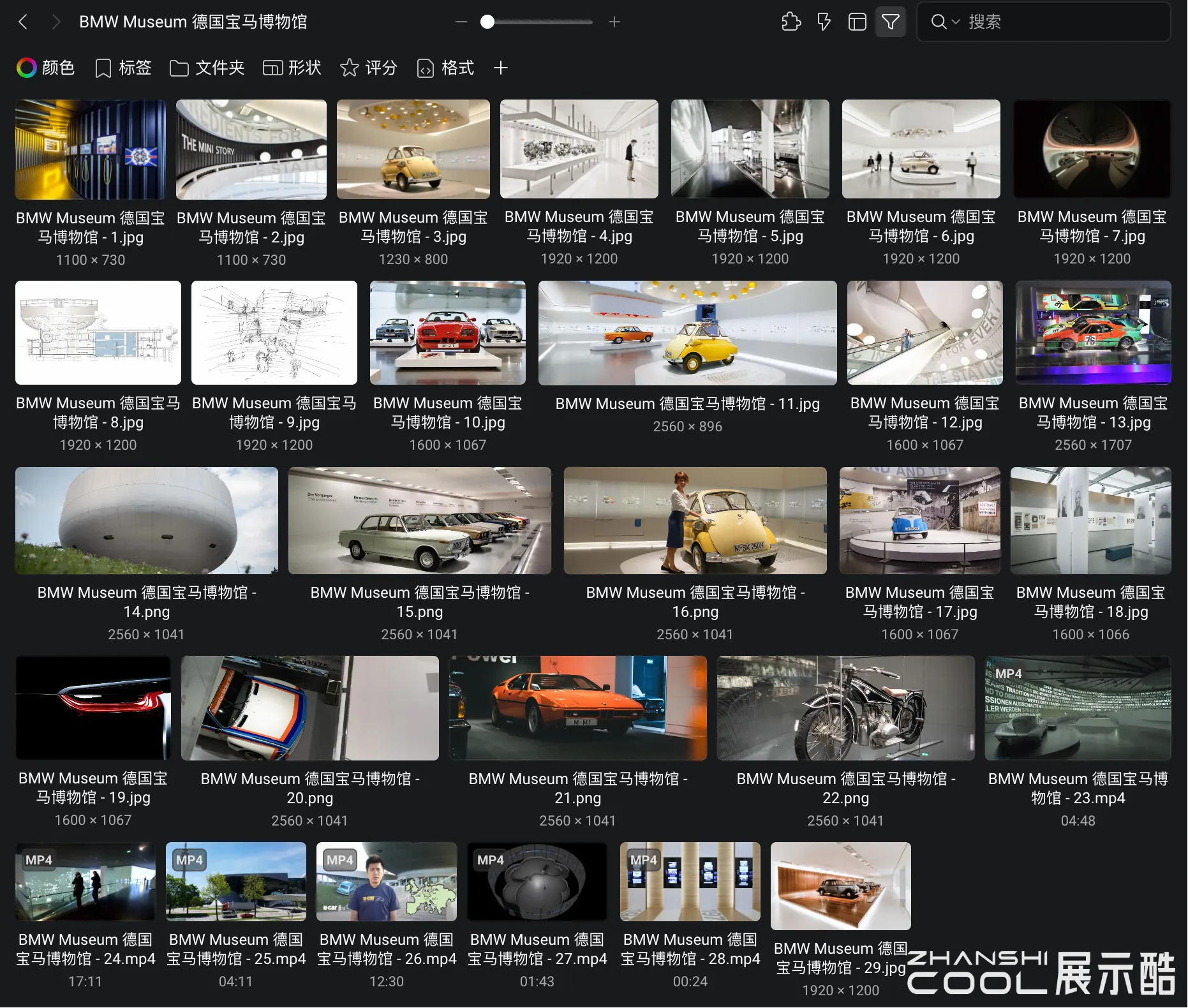
Task: Open the 评分 rating filter
Action: [369, 68]
